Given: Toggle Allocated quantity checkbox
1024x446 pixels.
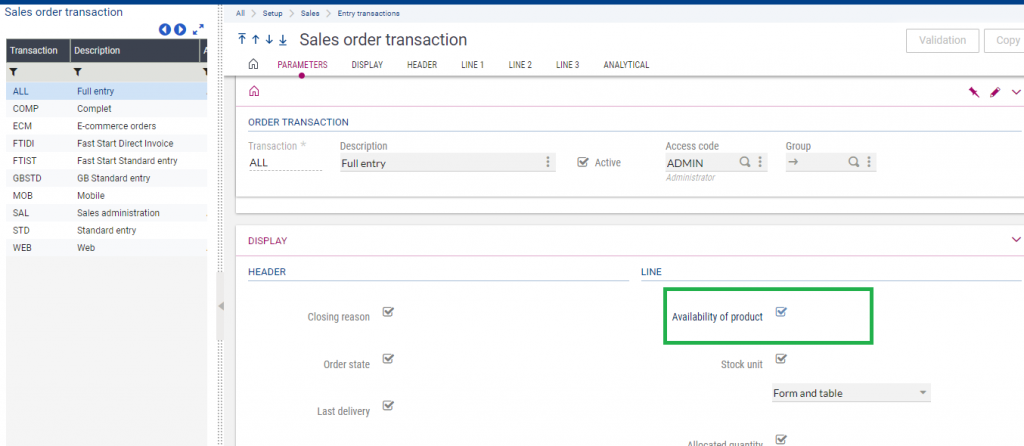Looking at the screenshot, I should (x=781, y=439).
